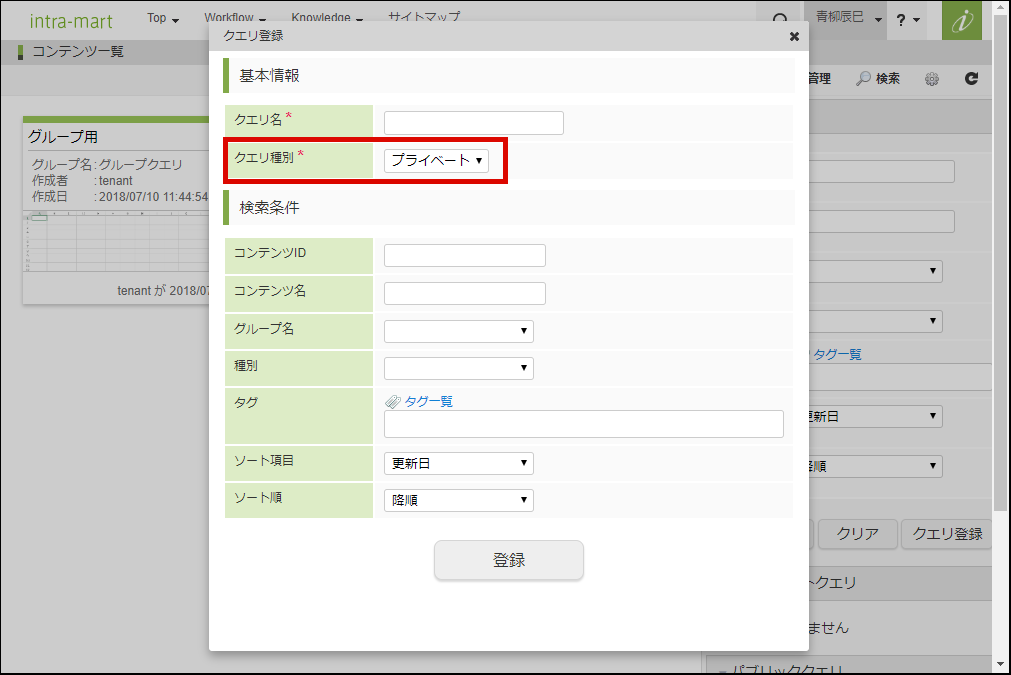The image size is (1011, 675).
Task: Click the gear settings icon
Action: (x=931, y=79)
